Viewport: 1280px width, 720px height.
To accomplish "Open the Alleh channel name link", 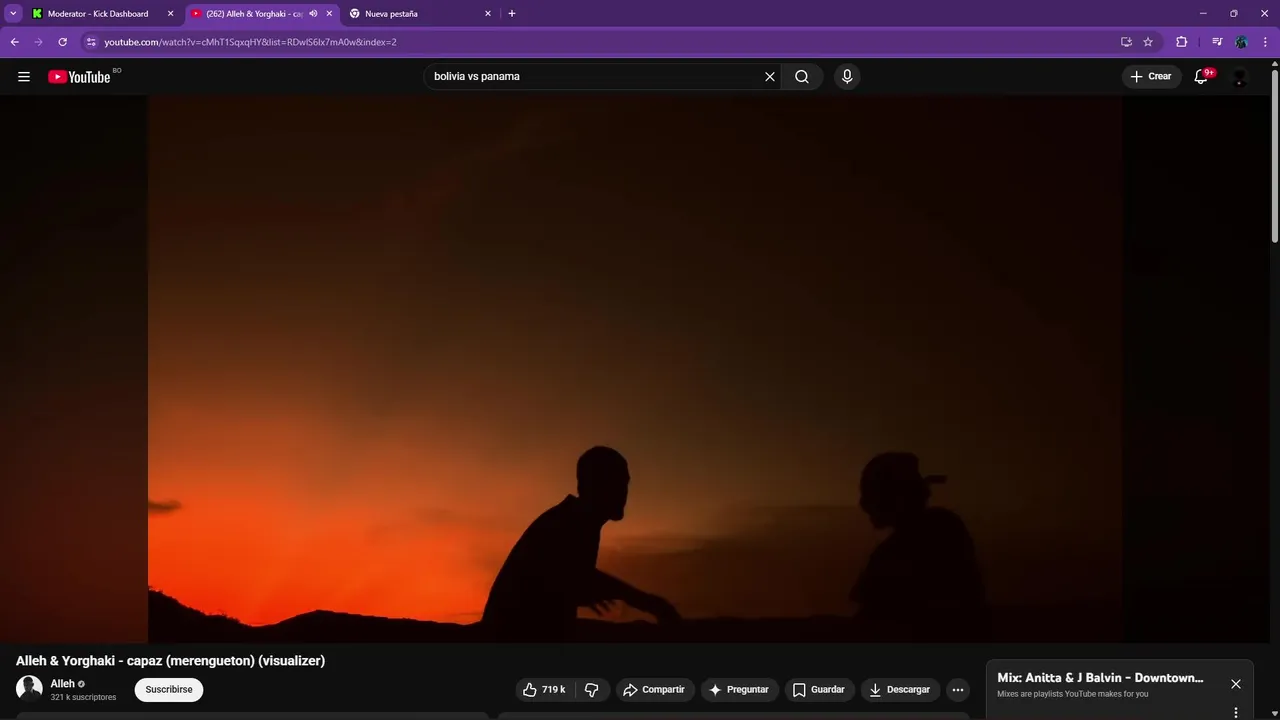I will (x=63, y=684).
